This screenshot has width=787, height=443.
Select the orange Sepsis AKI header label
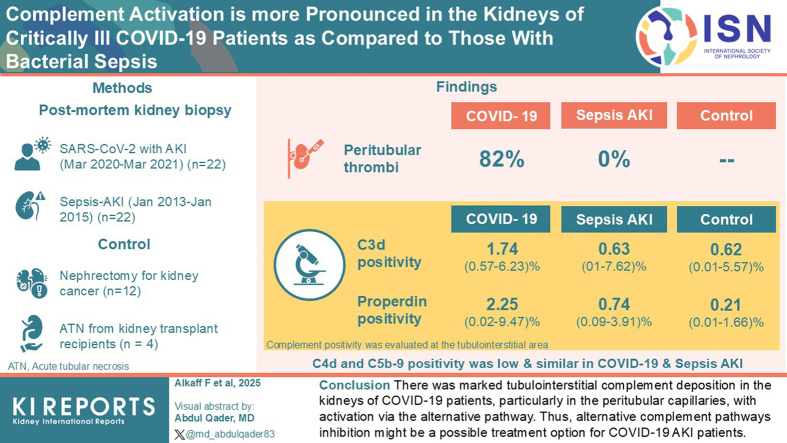[x=614, y=115]
